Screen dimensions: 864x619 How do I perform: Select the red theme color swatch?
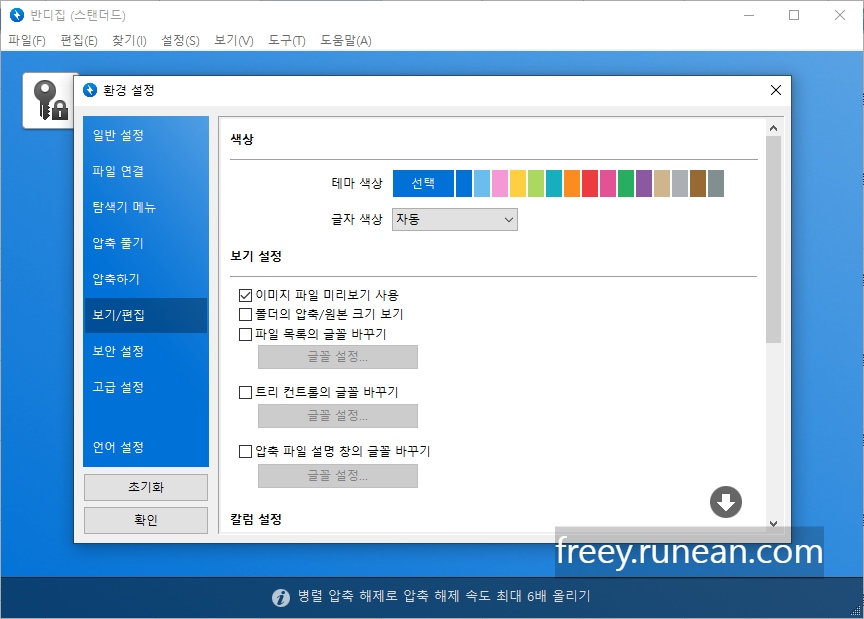click(590, 183)
